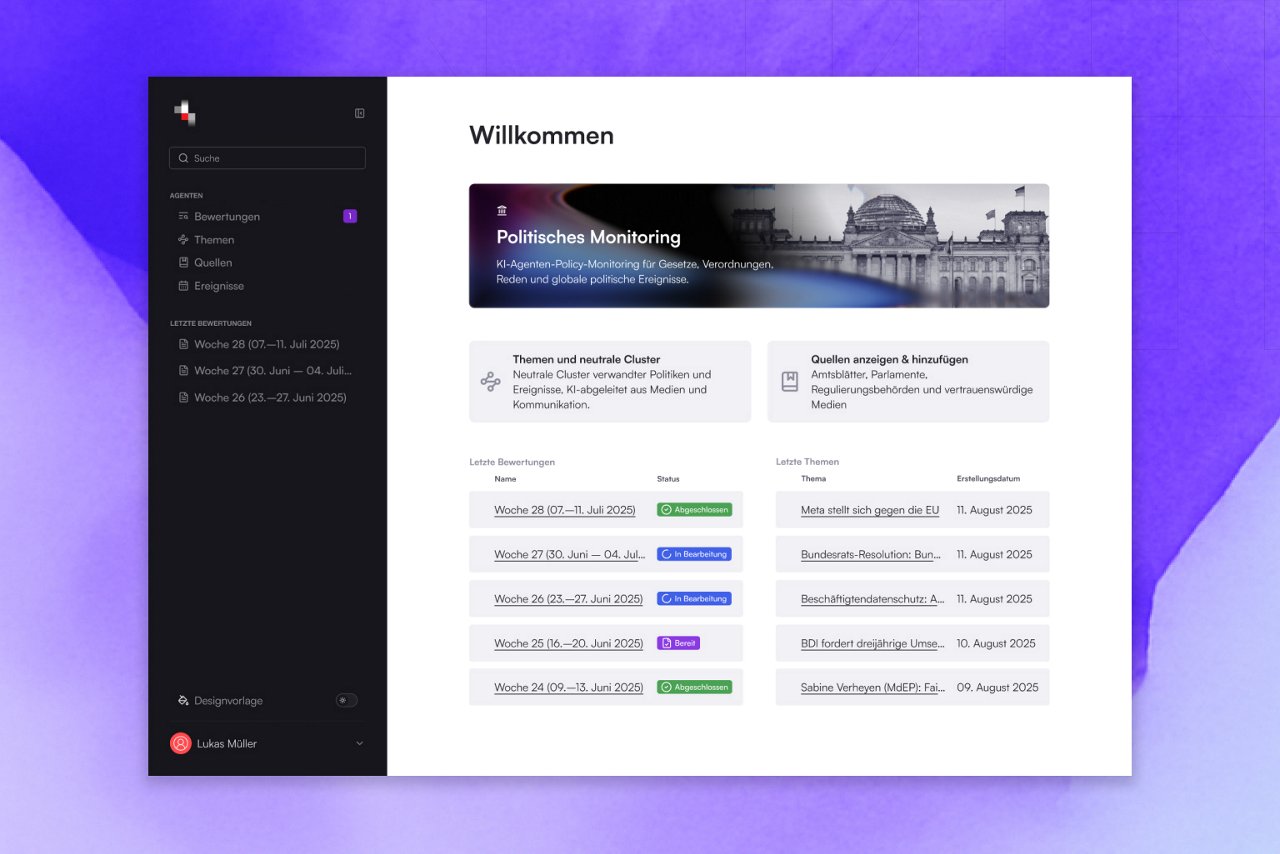Click date 11. August 2025 beside Meta topic

click(x=994, y=510)
